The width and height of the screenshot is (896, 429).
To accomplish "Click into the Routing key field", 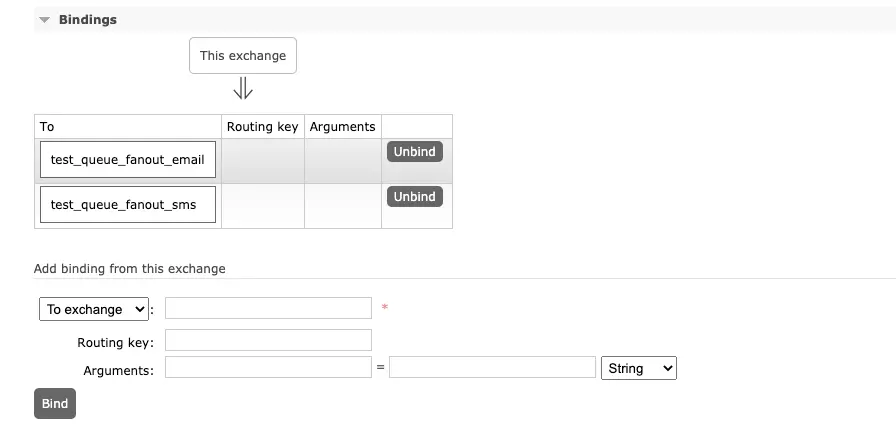I will tap(268, 341).
